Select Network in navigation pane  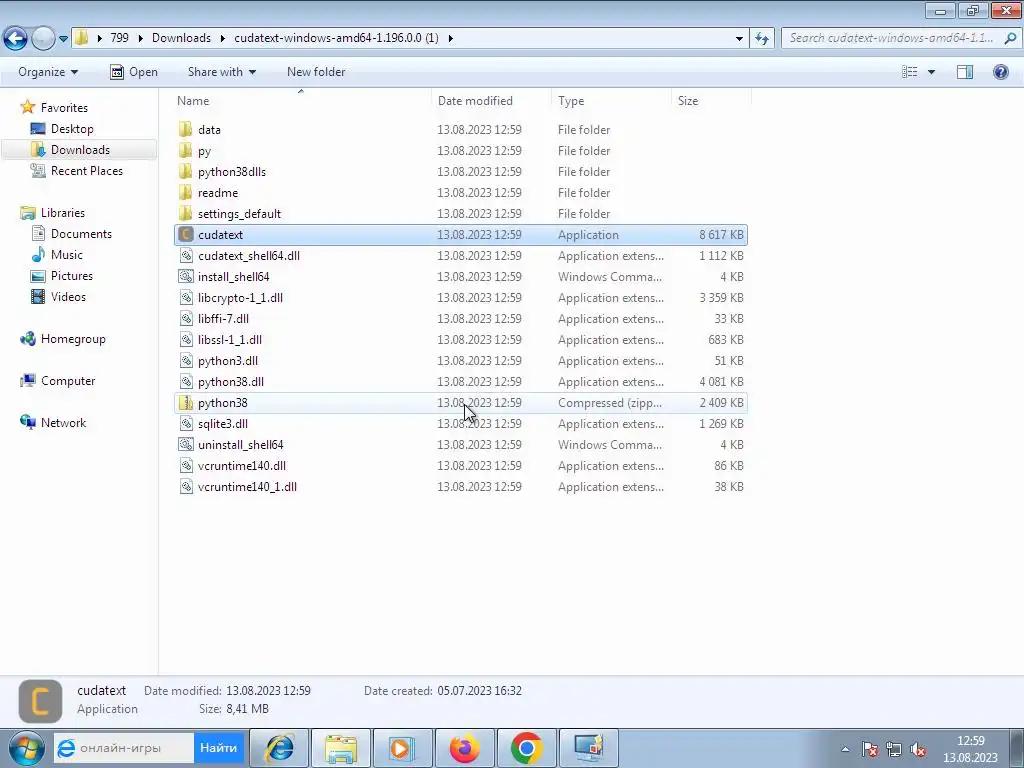[63, 423]
